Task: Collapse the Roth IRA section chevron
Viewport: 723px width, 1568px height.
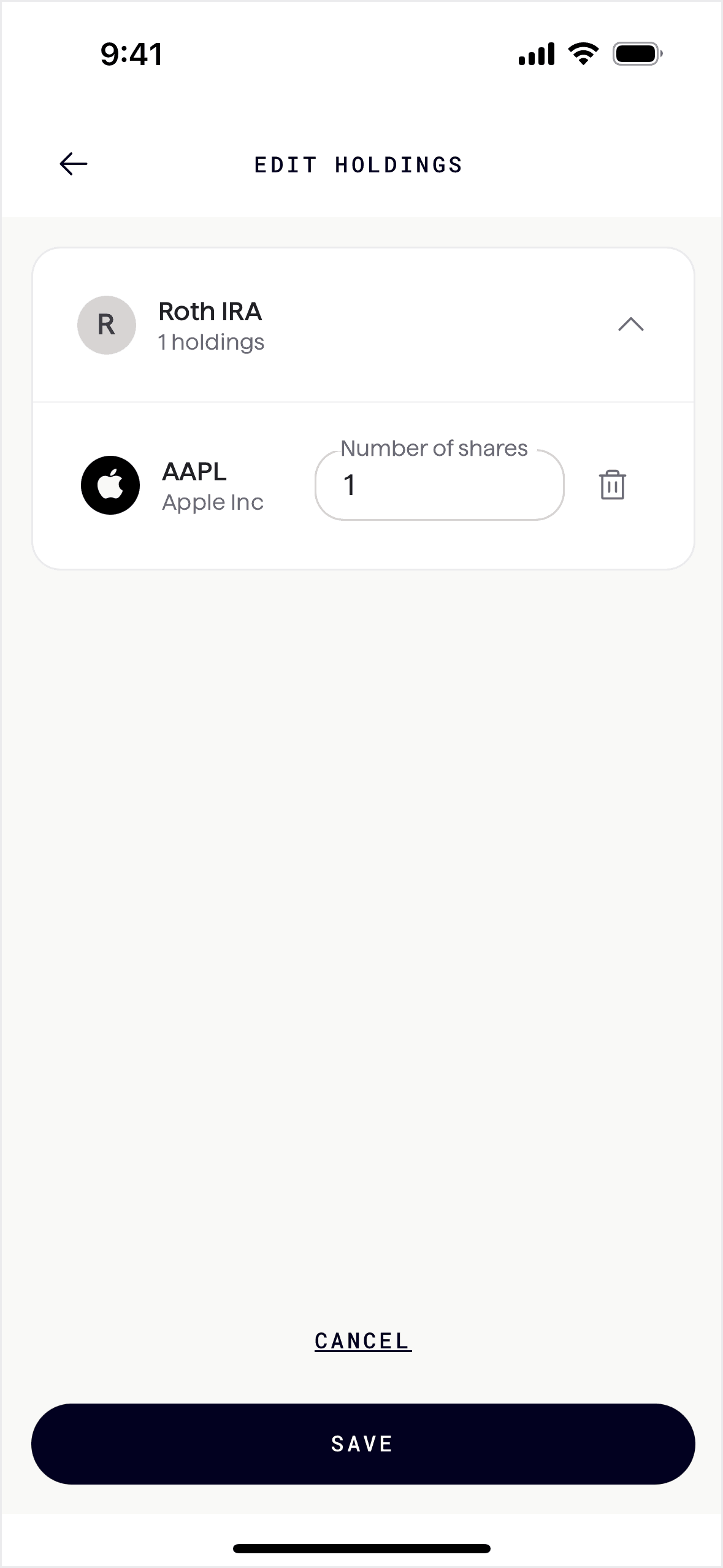Action: pyautogui.click(x=630, y=325)
